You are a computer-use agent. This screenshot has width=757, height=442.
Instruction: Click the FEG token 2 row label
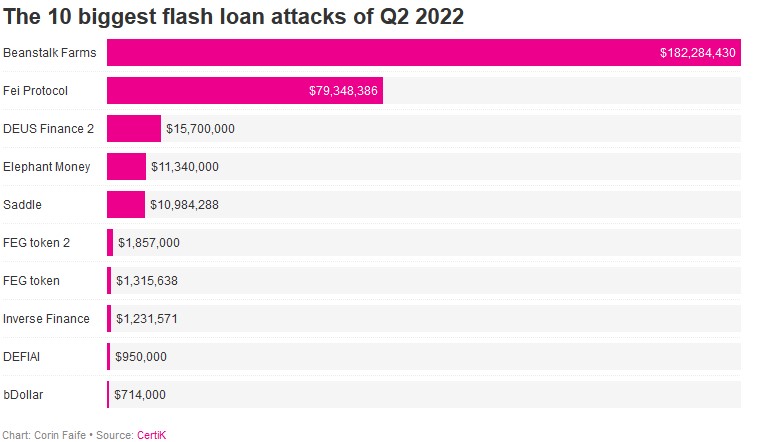click(x=36, y=243)
